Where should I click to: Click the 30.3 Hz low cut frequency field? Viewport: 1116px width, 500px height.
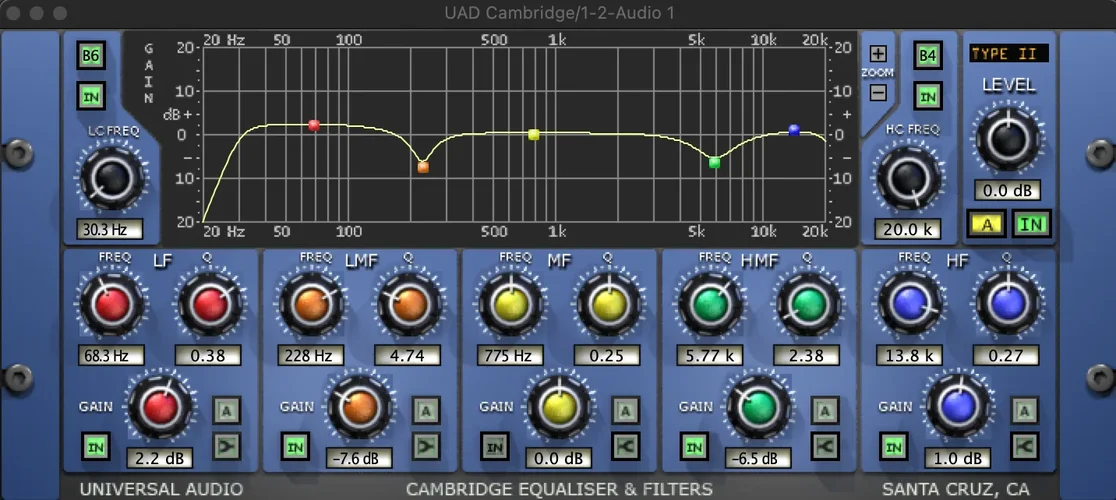pos(110,229)
